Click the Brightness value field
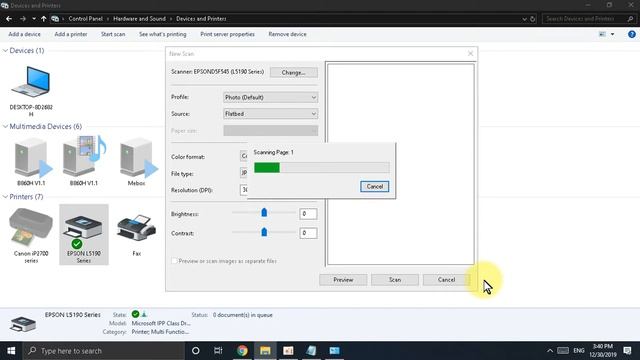This screenshot has height=360, width=640. tap(308, 213)
